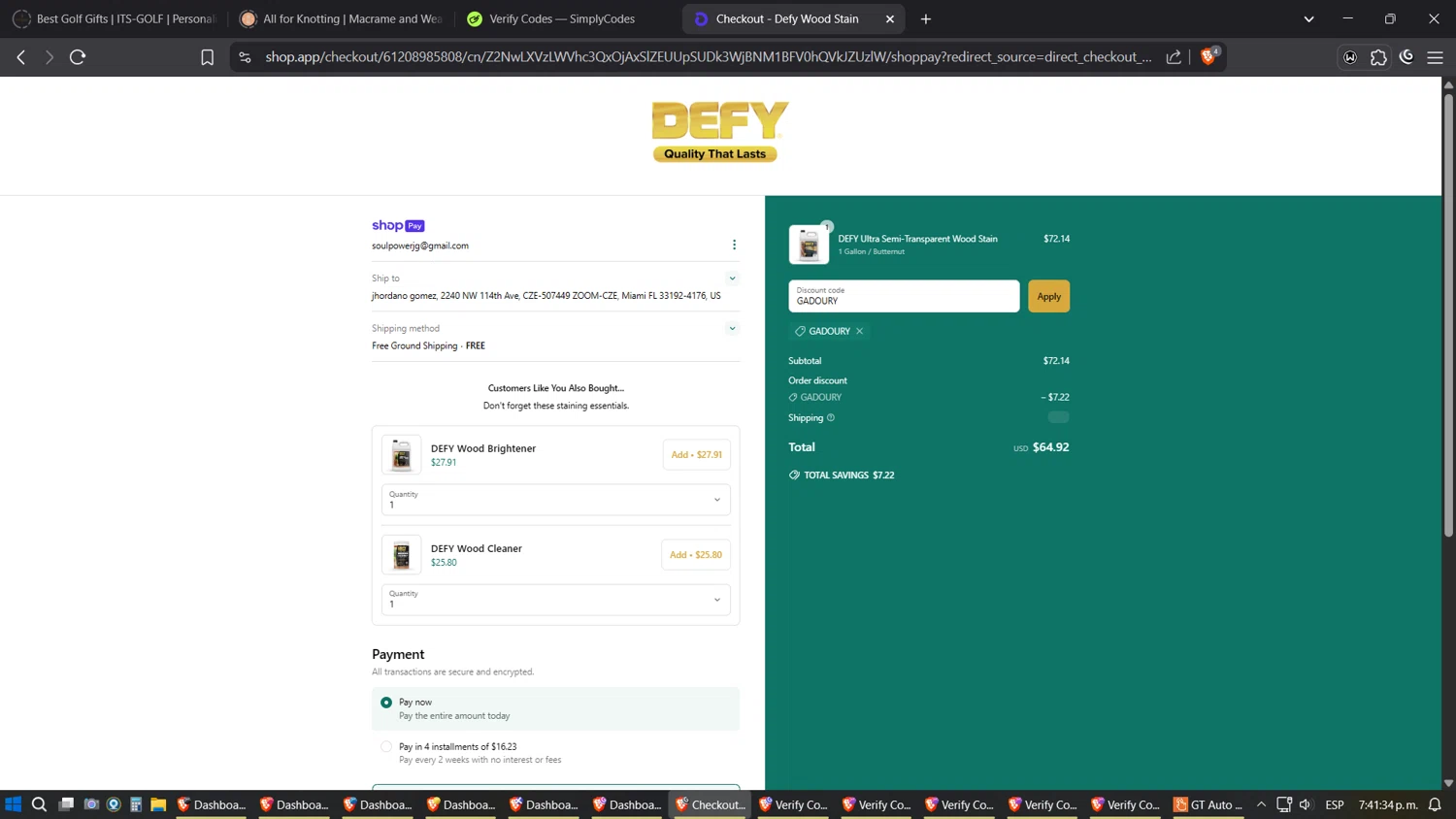This screenshot has width=1456, height=819.
Task: Open Task View on the taskbar
Action: coord(66,804)
